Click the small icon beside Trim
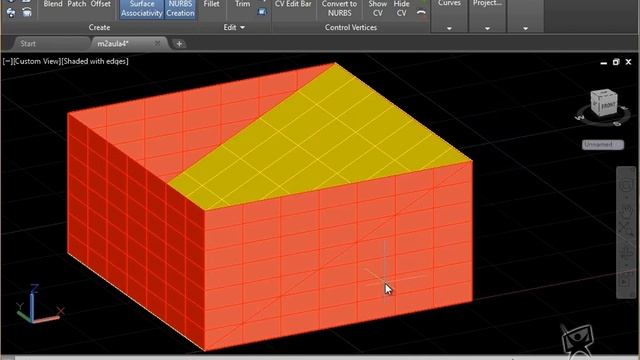Viewport: 640px width, 360px height. click(262, 11)
